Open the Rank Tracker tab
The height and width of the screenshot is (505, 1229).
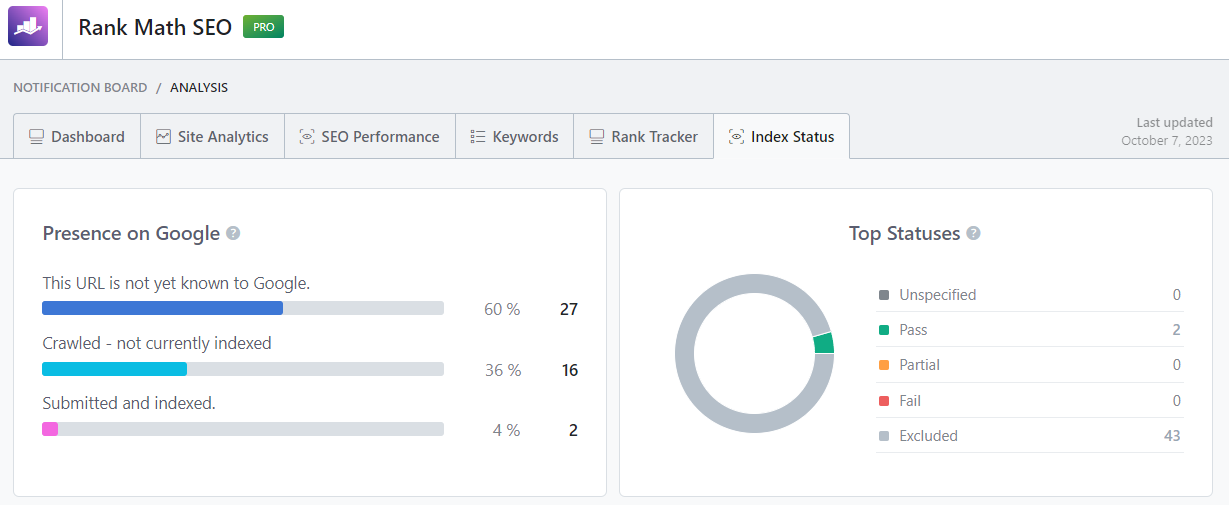(643, 137)
